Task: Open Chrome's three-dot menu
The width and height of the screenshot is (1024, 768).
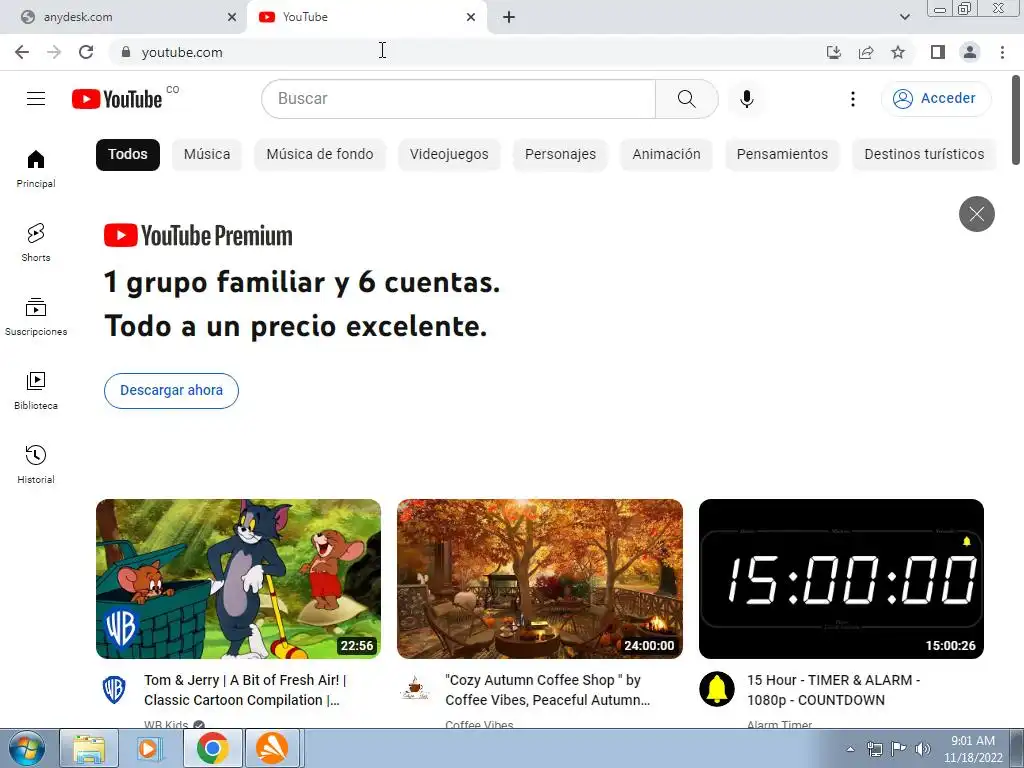Action: 1002,52
